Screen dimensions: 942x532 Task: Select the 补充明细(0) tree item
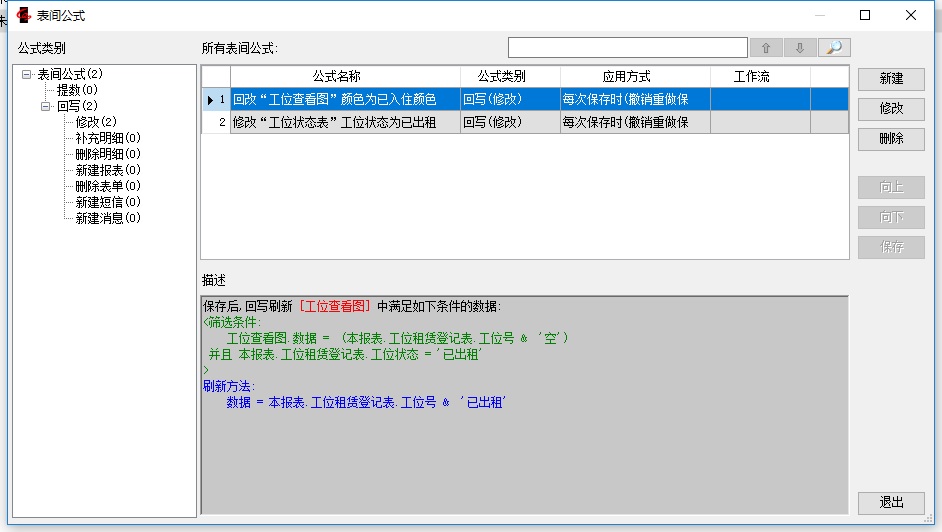pos(108,138)
